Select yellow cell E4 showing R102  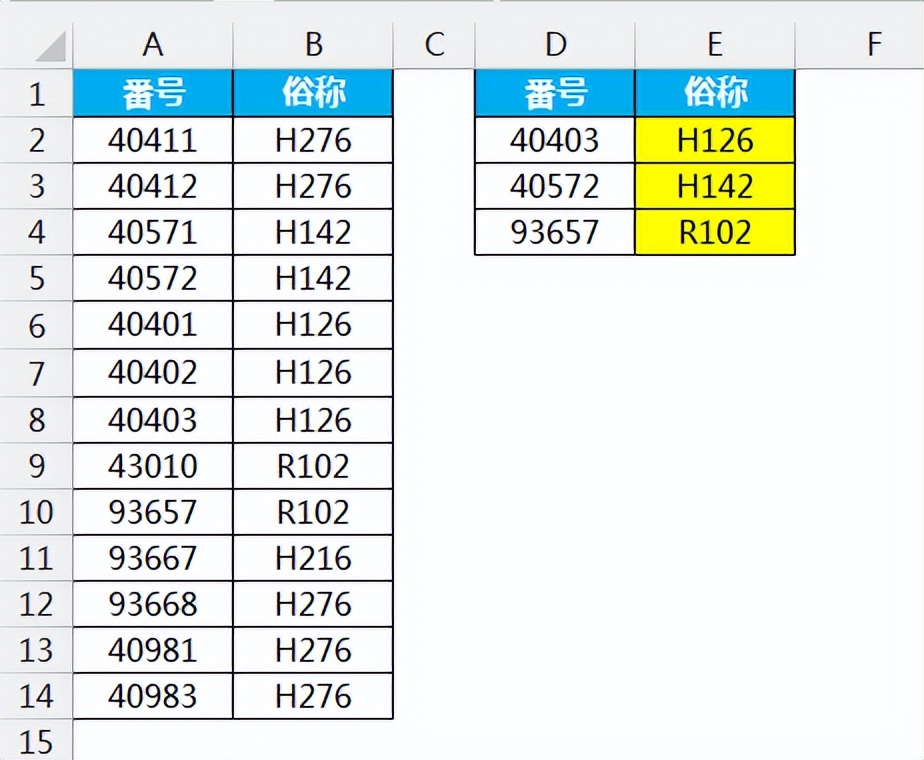coord(715,233)
